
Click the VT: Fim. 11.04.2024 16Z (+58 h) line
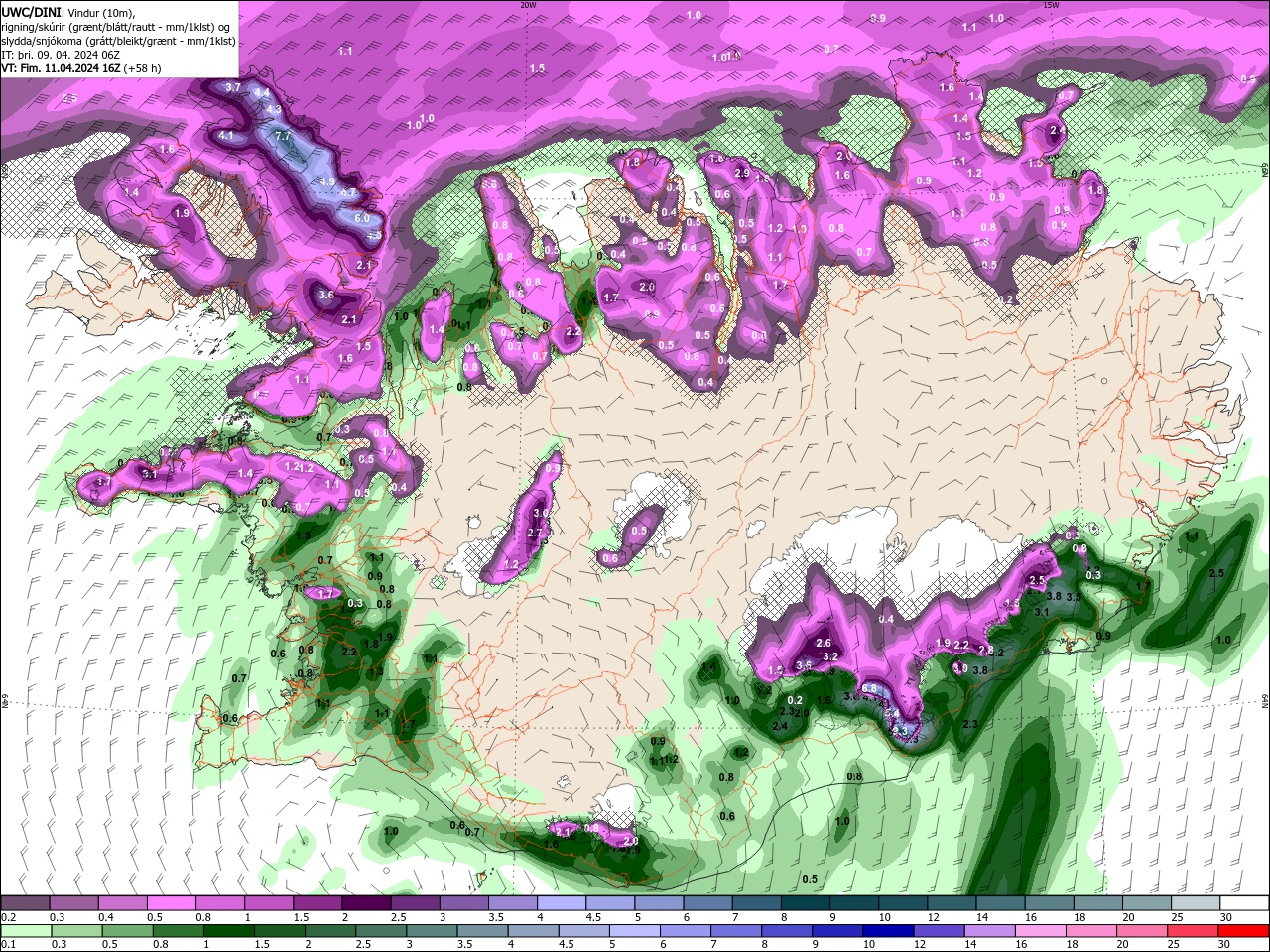(x=81, y=68)
